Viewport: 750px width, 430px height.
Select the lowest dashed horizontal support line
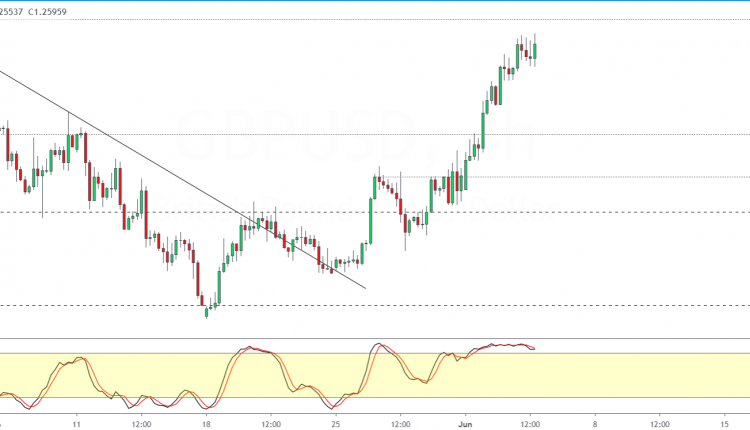click(400, 305)
